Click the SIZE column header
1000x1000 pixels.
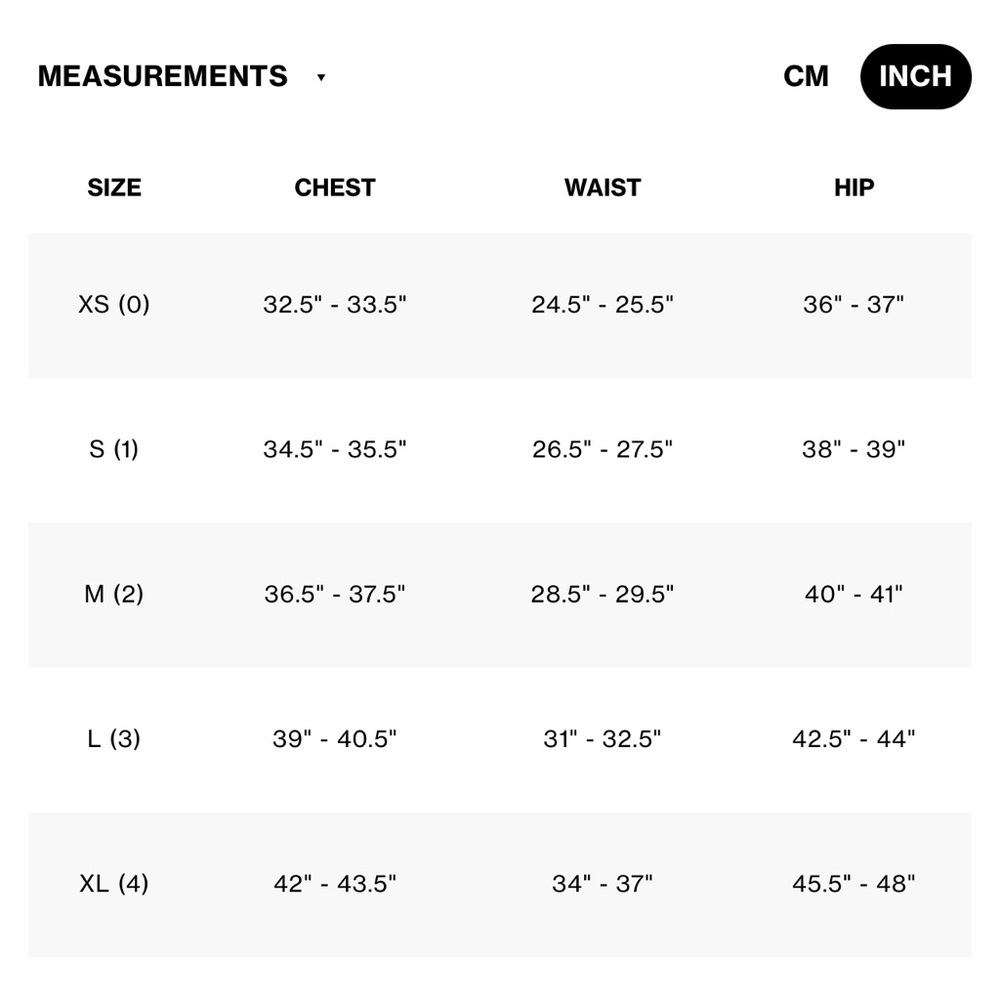(114, 188)
